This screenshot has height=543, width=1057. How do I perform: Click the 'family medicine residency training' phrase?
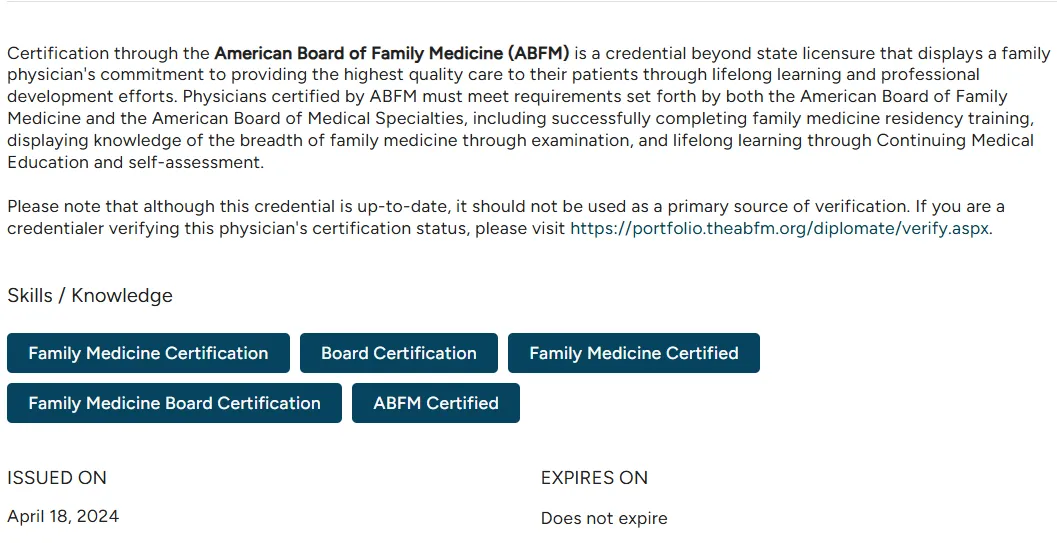tap(892, 119)
